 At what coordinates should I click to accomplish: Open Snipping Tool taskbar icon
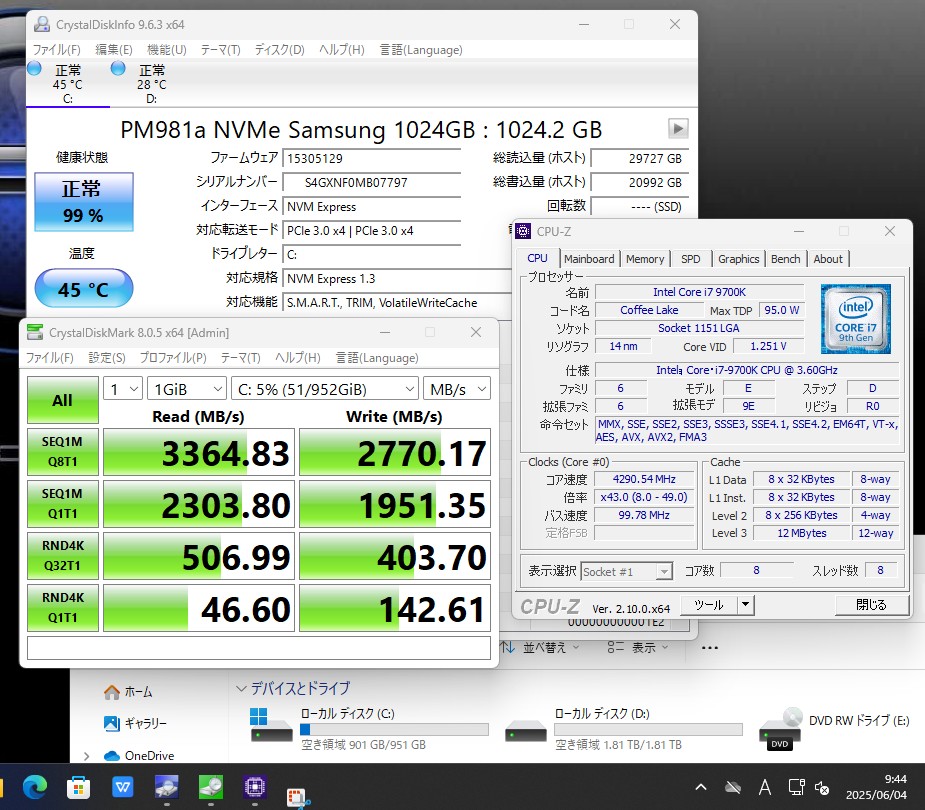(x=299, y=796)
